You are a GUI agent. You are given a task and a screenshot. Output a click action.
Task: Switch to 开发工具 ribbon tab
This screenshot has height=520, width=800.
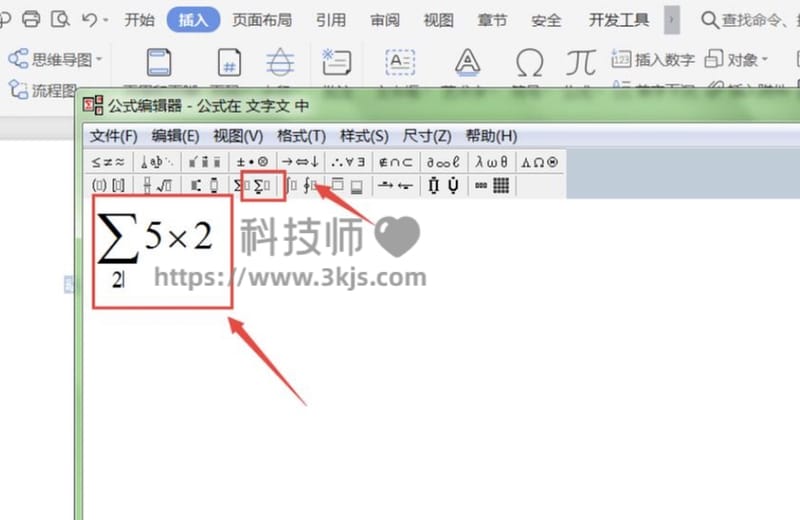pos(618,20)
